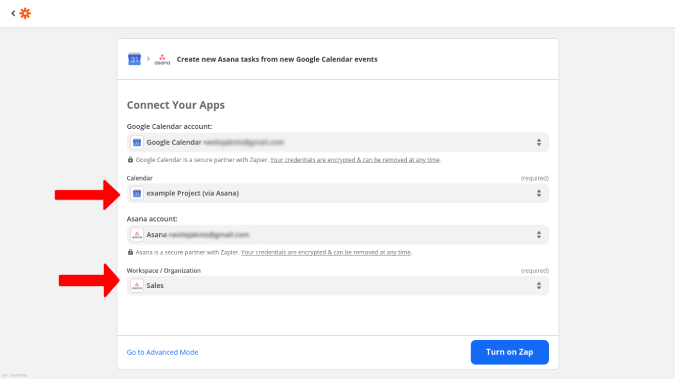
Task: Click the Turn on Zap button
Action: click(510, 352)
